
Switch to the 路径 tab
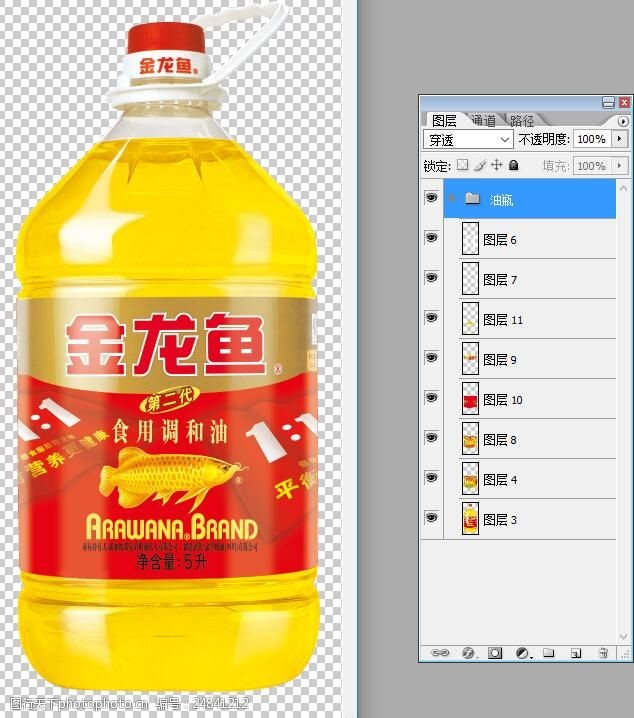click(x=522, y=121)
